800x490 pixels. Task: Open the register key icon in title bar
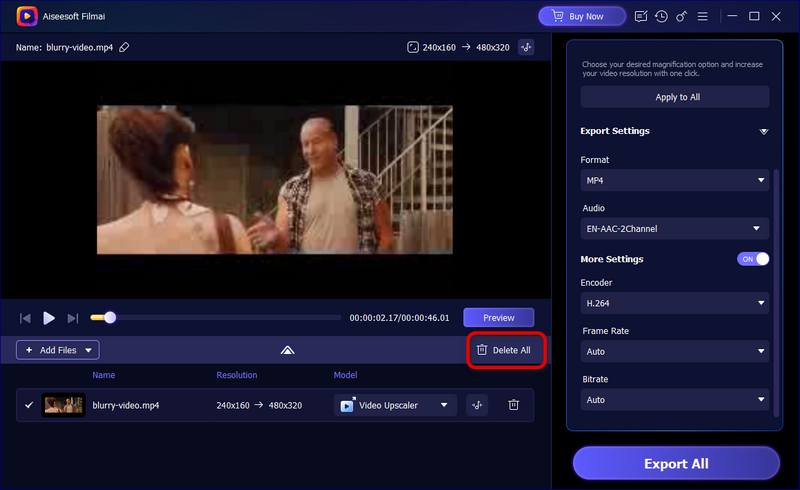coord(682,16)
